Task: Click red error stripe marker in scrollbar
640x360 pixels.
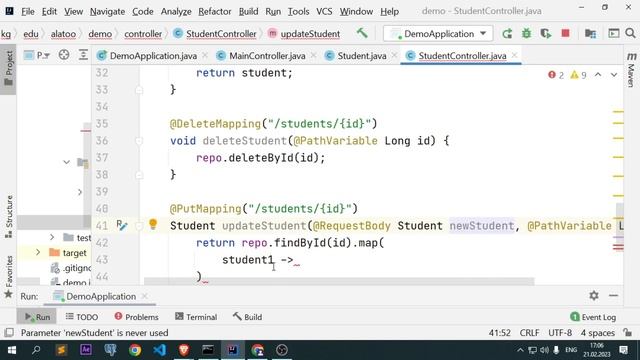Action: [618, 247]
